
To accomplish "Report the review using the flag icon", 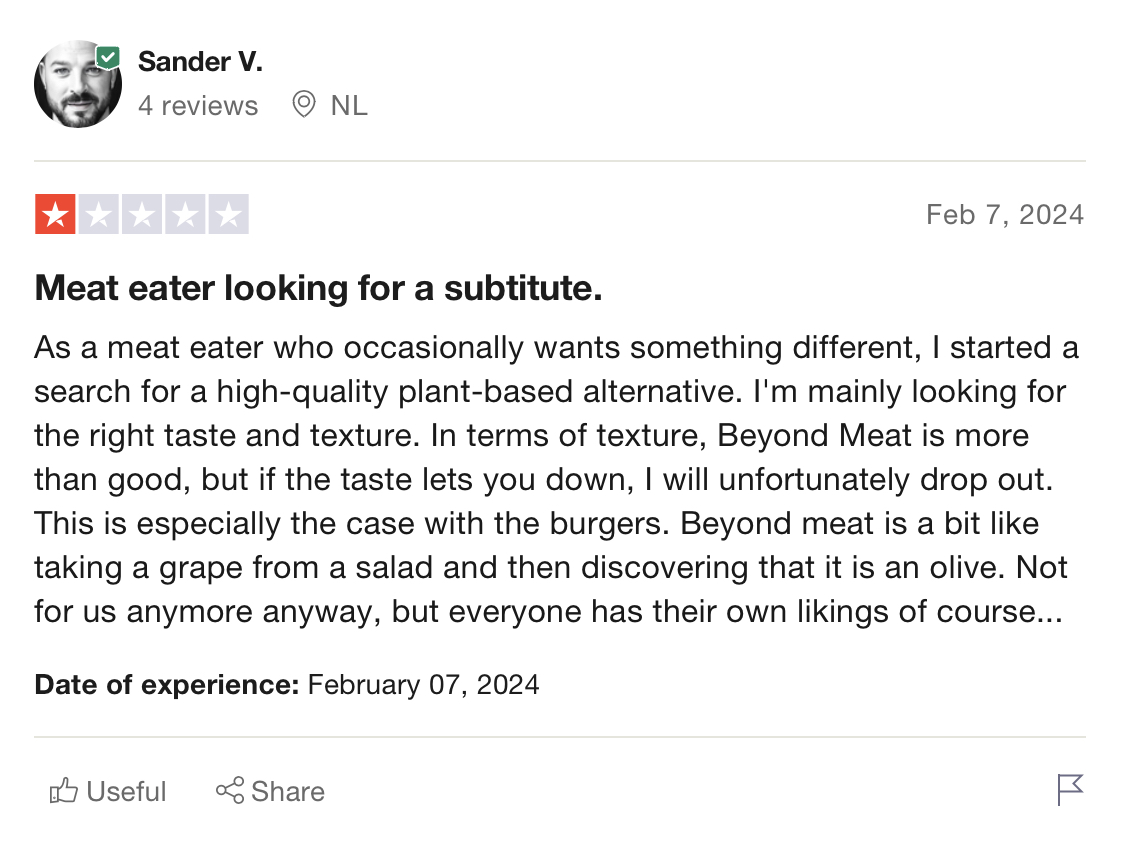I will pos(1070,790).
